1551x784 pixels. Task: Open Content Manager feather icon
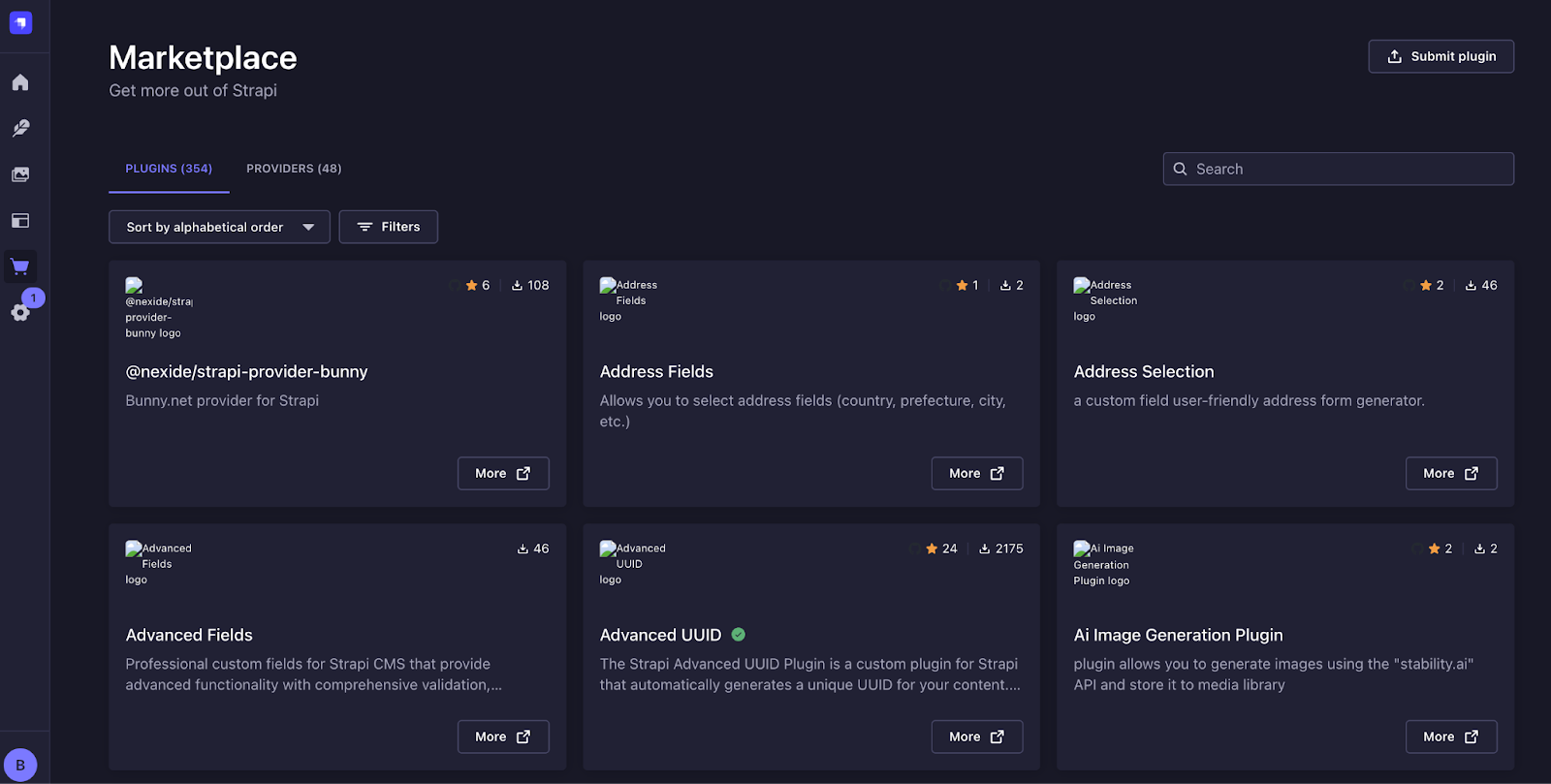point(20,128)
